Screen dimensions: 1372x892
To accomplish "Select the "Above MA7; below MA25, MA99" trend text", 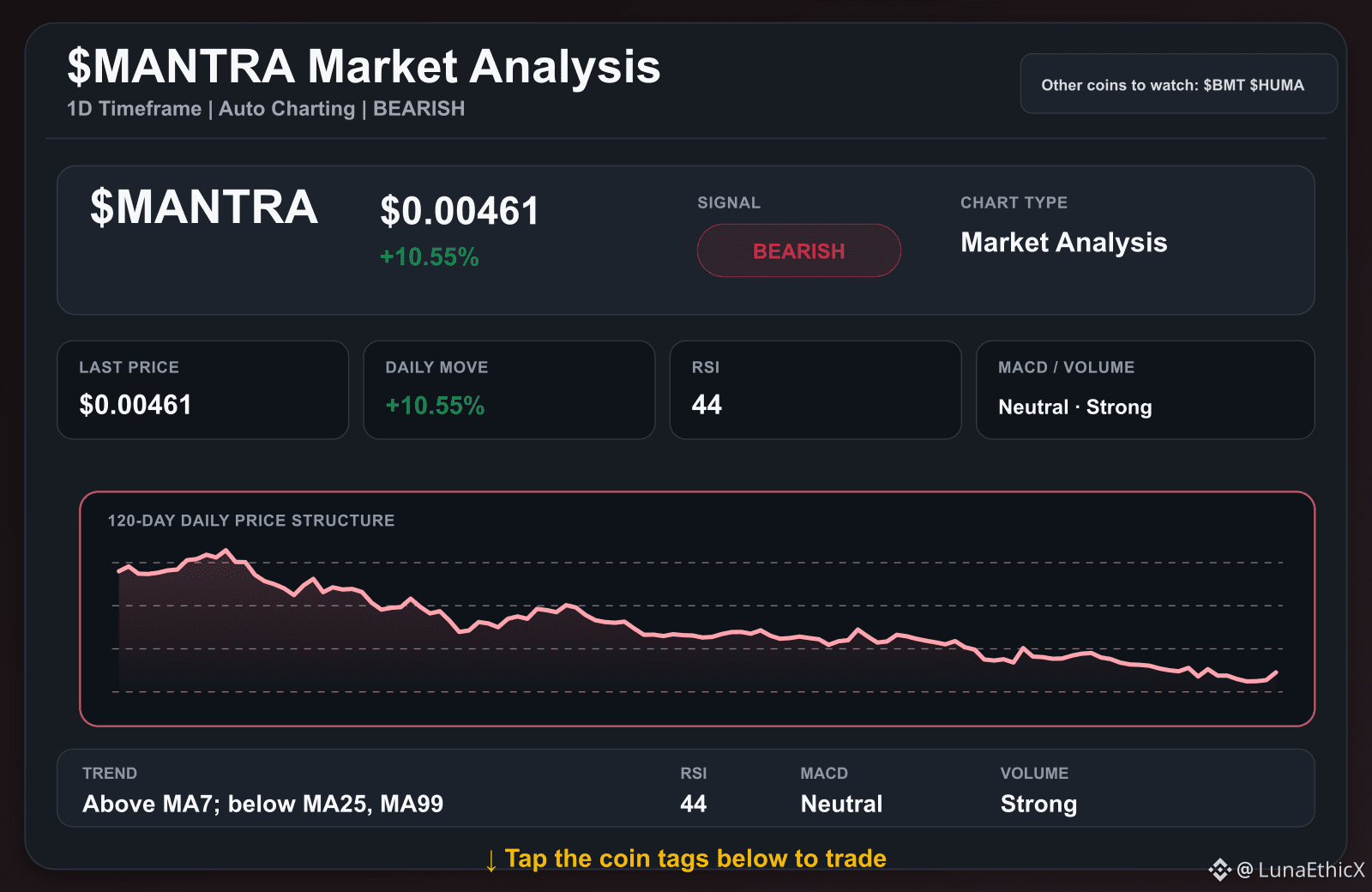I will coord(262,804).
